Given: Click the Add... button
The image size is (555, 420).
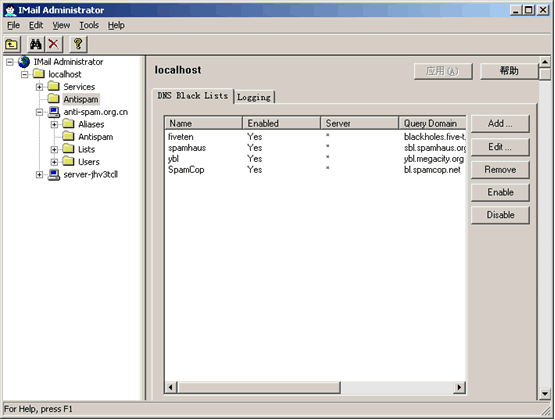Looking at the screenshot, I should (x=500, y=124).
